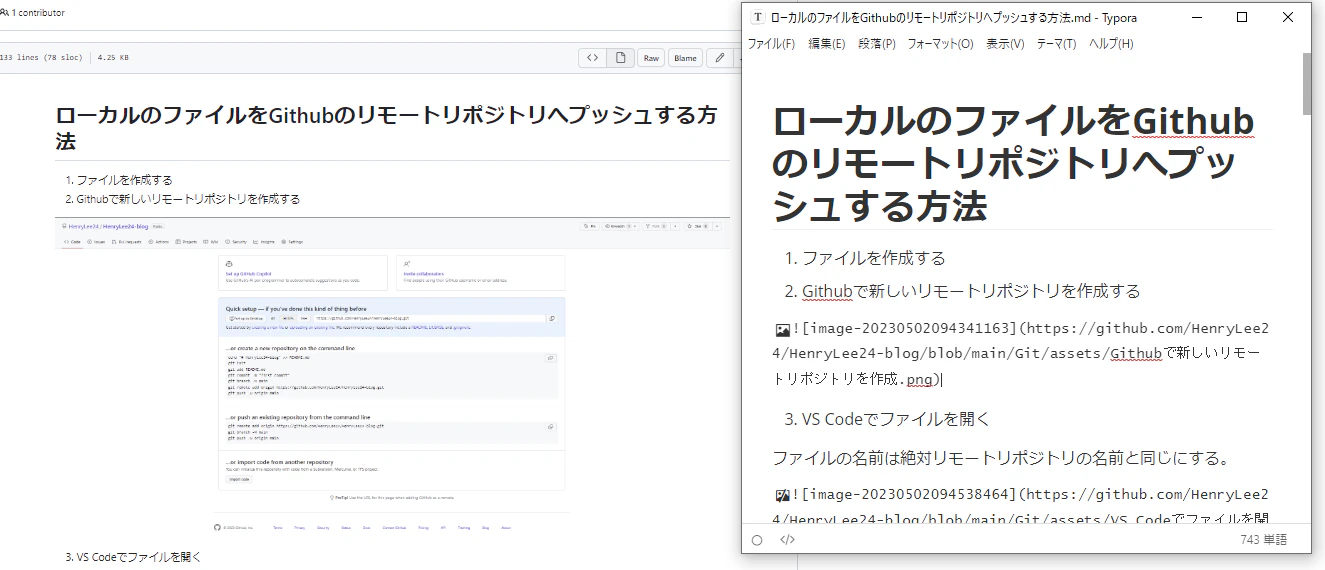Close the Typora window
This screenshot has height=570, width=1325.
(1288, 17)
